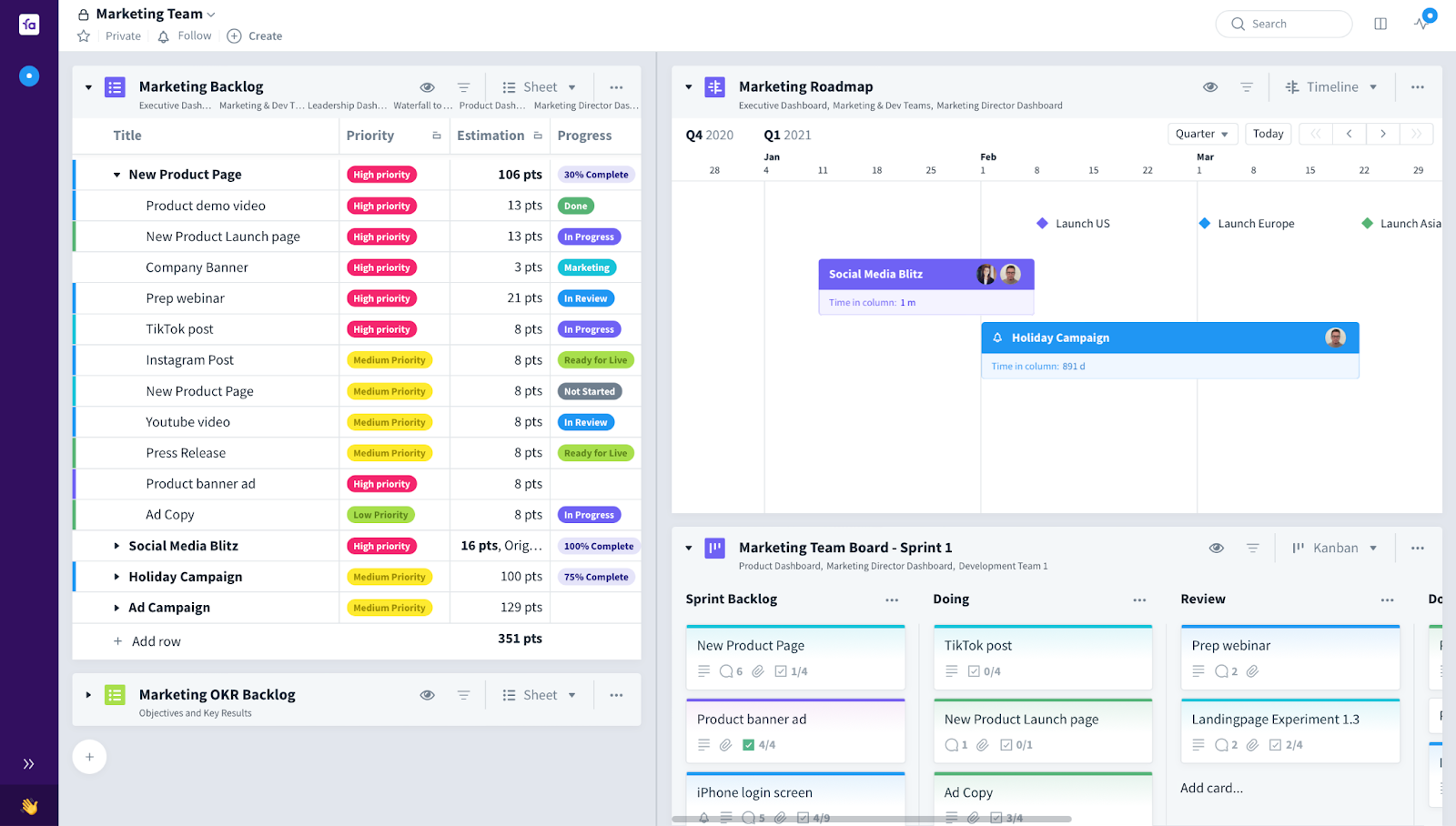Click the Sheet list icon on Marketing OKR Backlog
Screen dimensions: 1456x826
click(x=509, y=694)
